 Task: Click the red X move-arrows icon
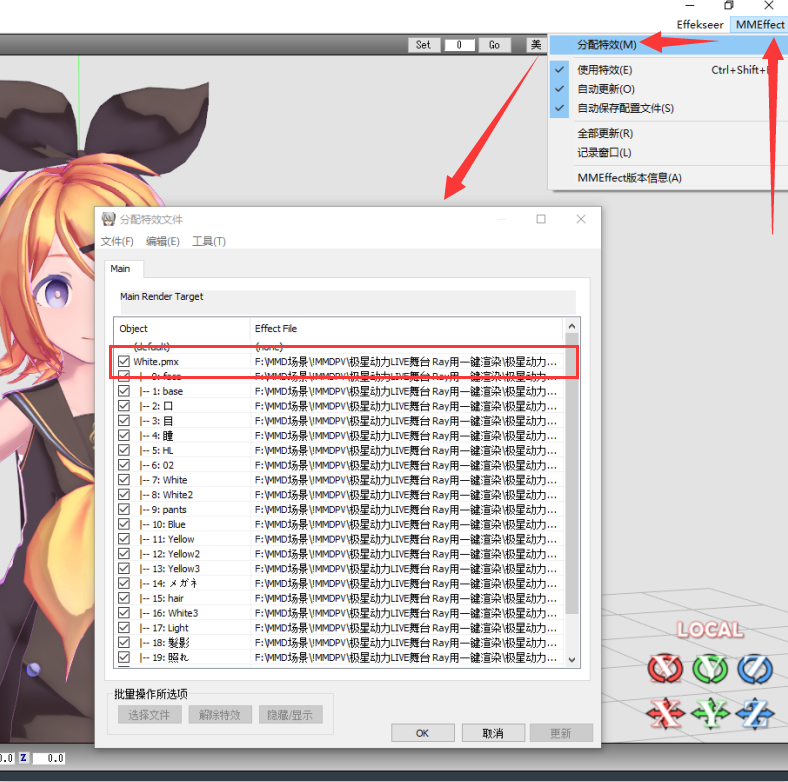click(x=665, y=713)
